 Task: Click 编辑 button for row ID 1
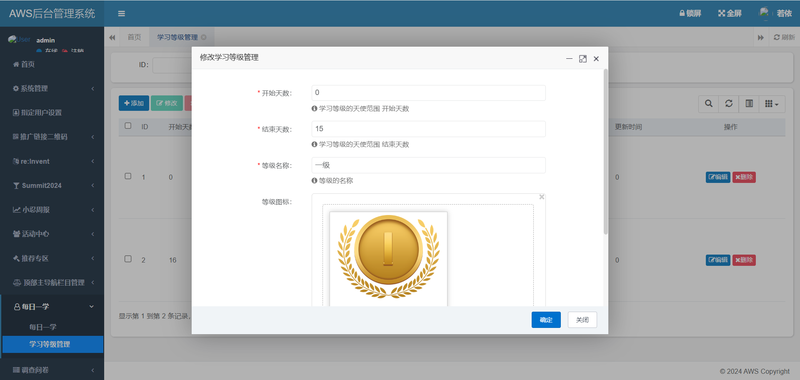718,177
